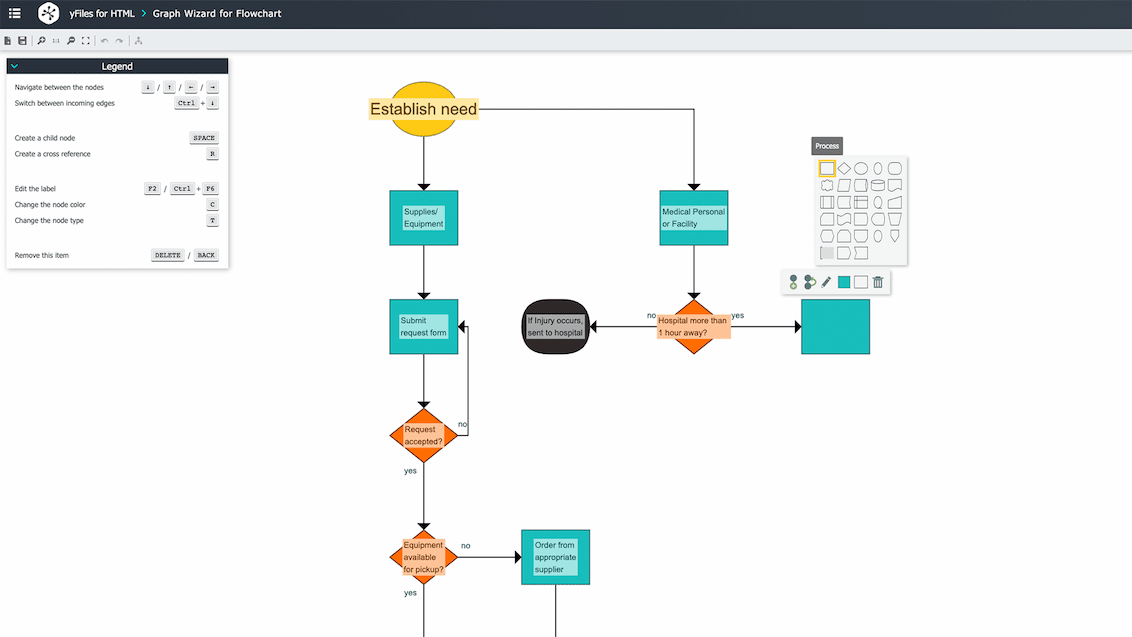Viewport: 1132px width, 637px height.
Task: Select the ellipse shape in the Process palette
Action: 861,168
